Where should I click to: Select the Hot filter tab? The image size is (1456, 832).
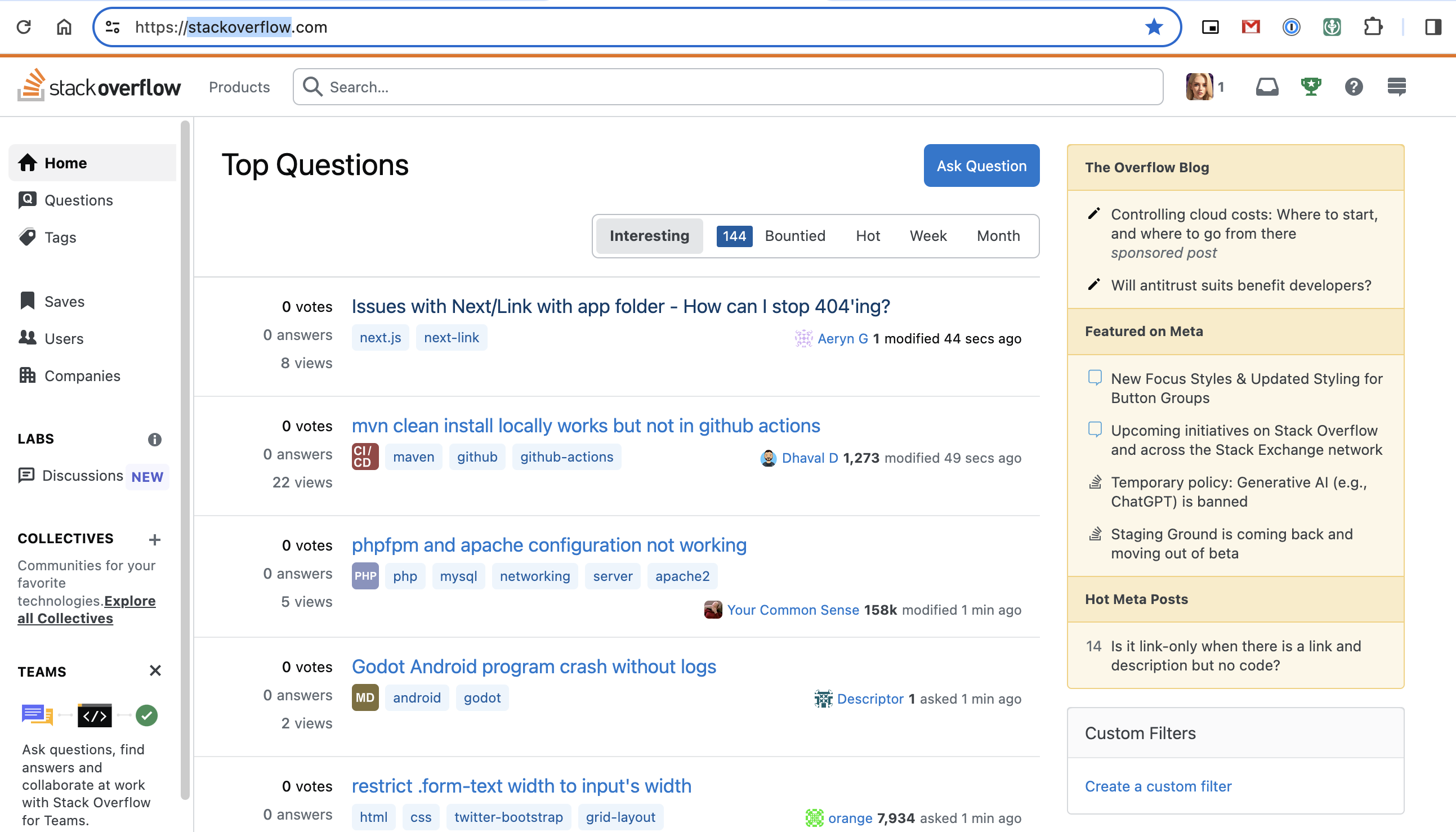click(x=868, y=236)
